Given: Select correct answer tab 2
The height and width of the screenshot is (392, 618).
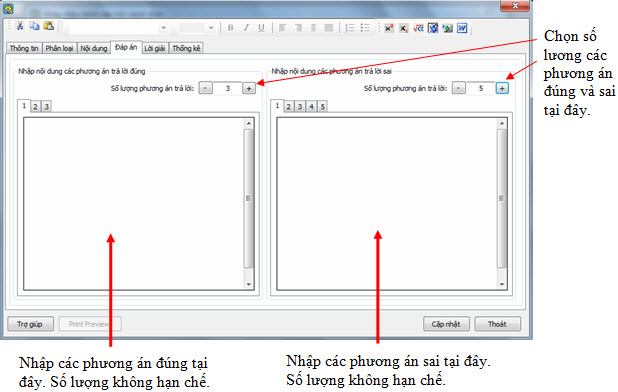Looking at the screenshot, I should (x=35, y=106).
